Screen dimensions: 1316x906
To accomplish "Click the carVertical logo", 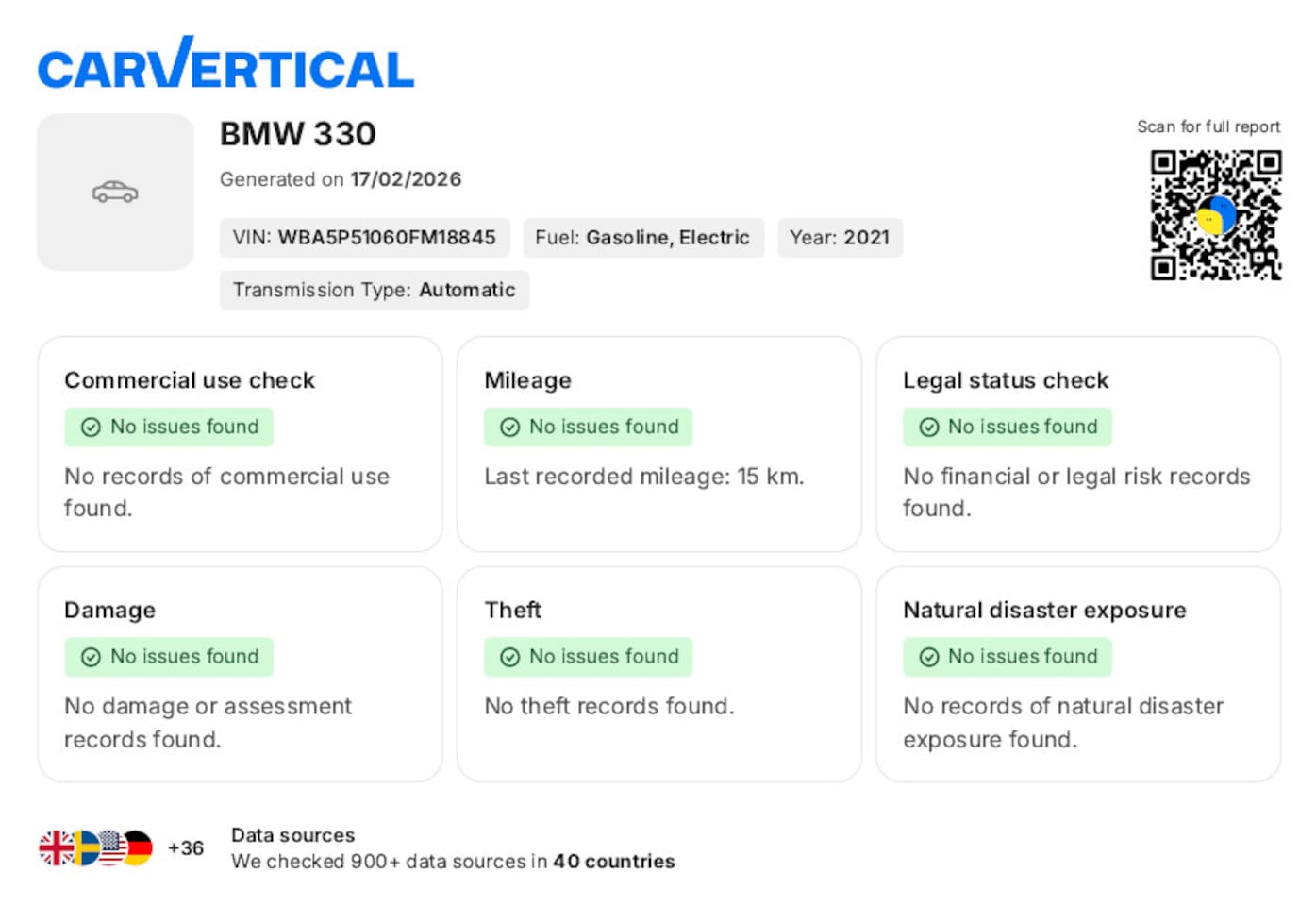I will [x=225, y=64].
